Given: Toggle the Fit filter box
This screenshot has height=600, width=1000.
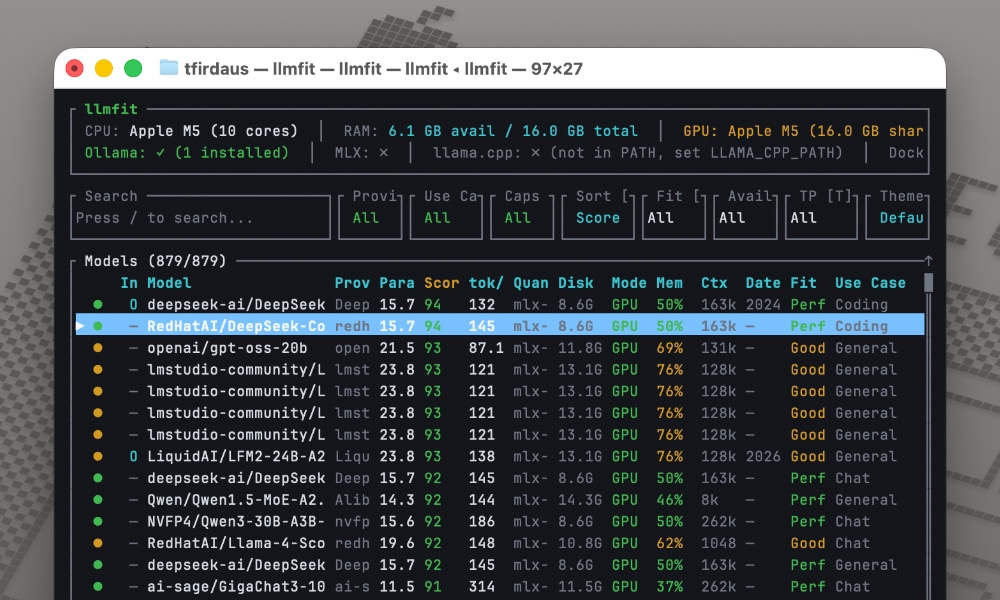Looking at the screenshot, I should pyautogui.click(x=673, y=217).
